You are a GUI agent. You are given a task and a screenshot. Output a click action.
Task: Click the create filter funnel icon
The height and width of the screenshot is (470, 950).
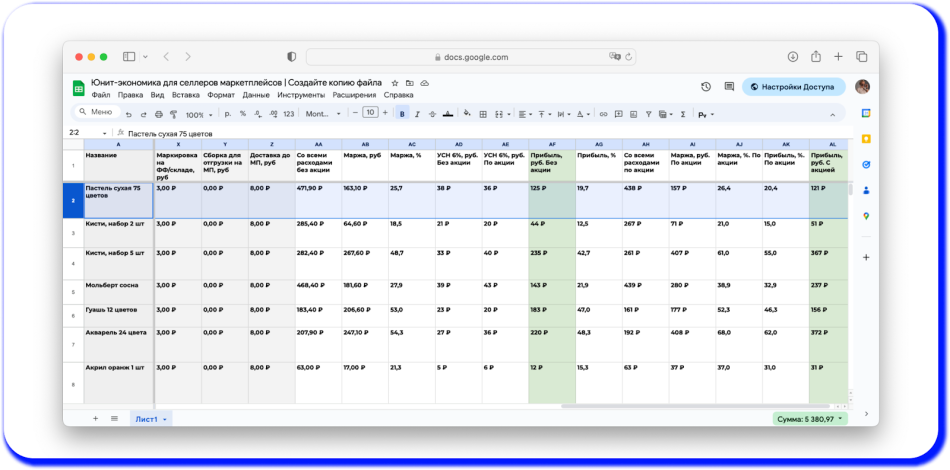[x=647, y=114]
